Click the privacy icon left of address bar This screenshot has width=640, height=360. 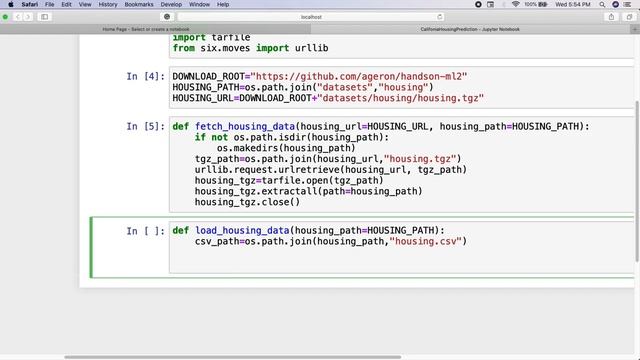167,17
